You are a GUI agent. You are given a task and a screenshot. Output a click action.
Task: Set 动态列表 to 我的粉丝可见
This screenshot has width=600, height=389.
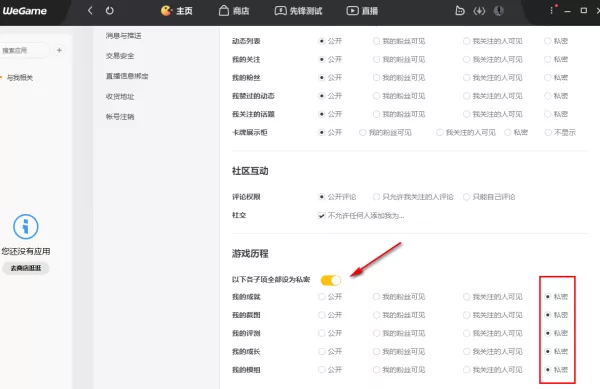376,41
